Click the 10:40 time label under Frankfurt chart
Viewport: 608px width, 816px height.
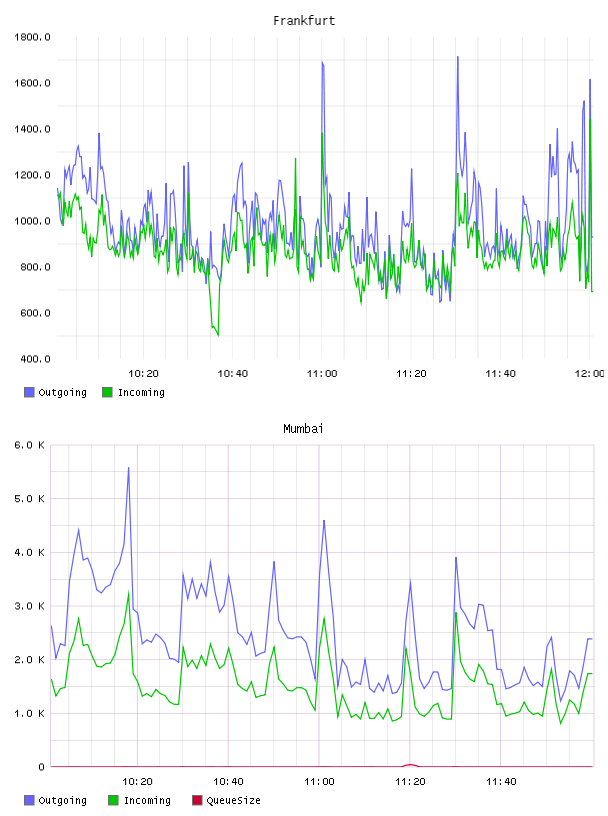pyautogui.click(x=233, y=374)
